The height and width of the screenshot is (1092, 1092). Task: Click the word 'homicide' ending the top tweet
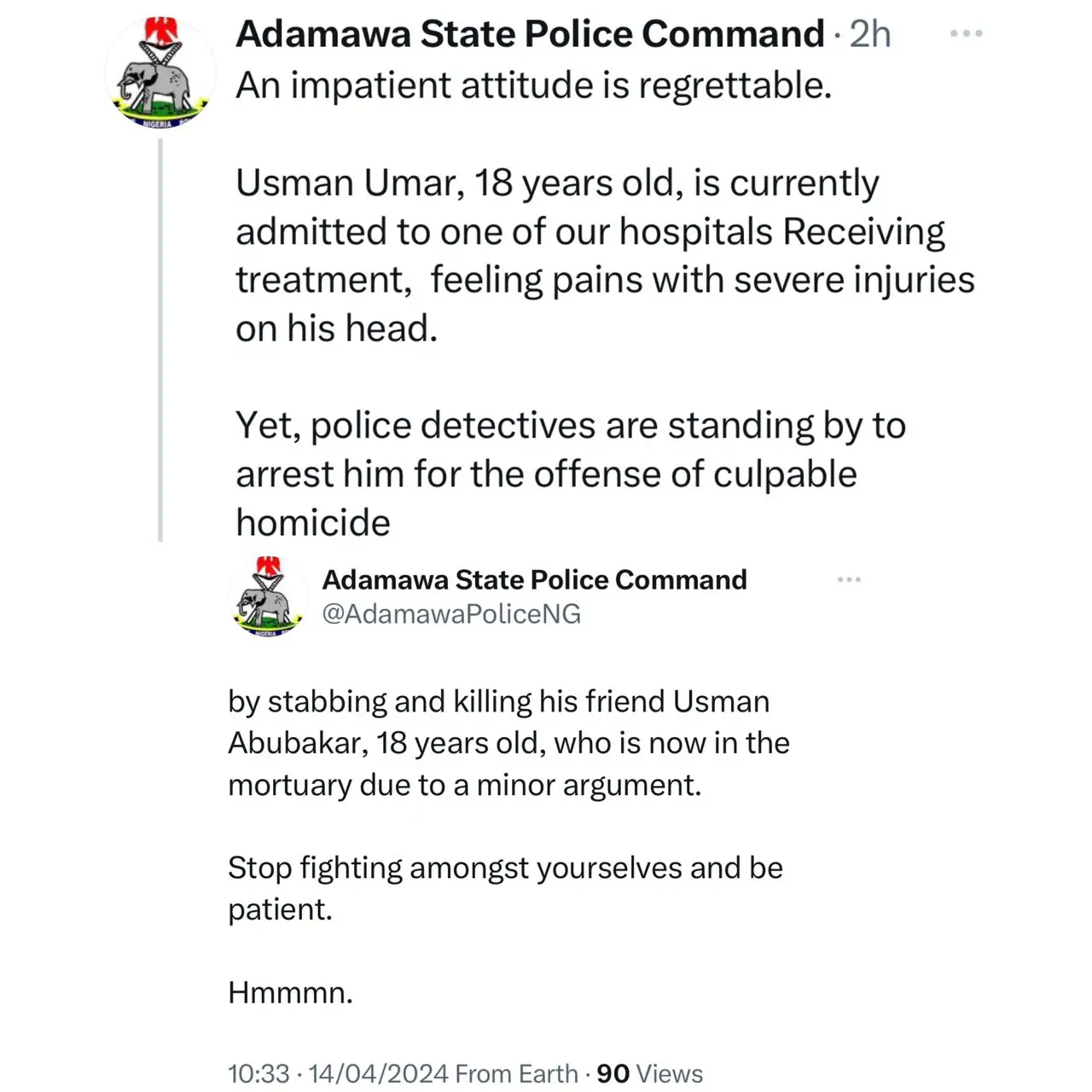[x=313, y=523]
